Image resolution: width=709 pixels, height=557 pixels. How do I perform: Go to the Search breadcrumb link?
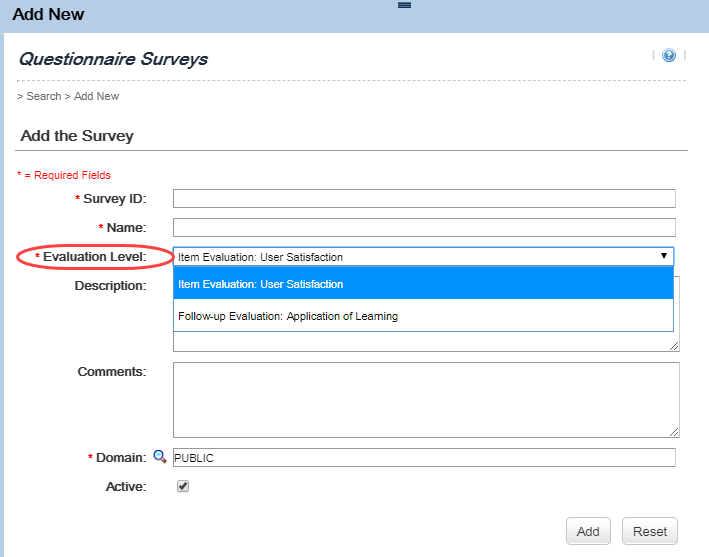tap(43, 96)
